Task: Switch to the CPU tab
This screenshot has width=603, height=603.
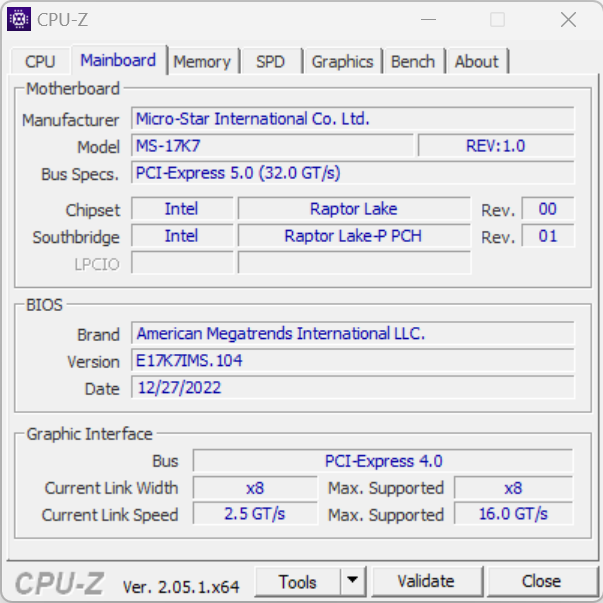Action: 40,62
